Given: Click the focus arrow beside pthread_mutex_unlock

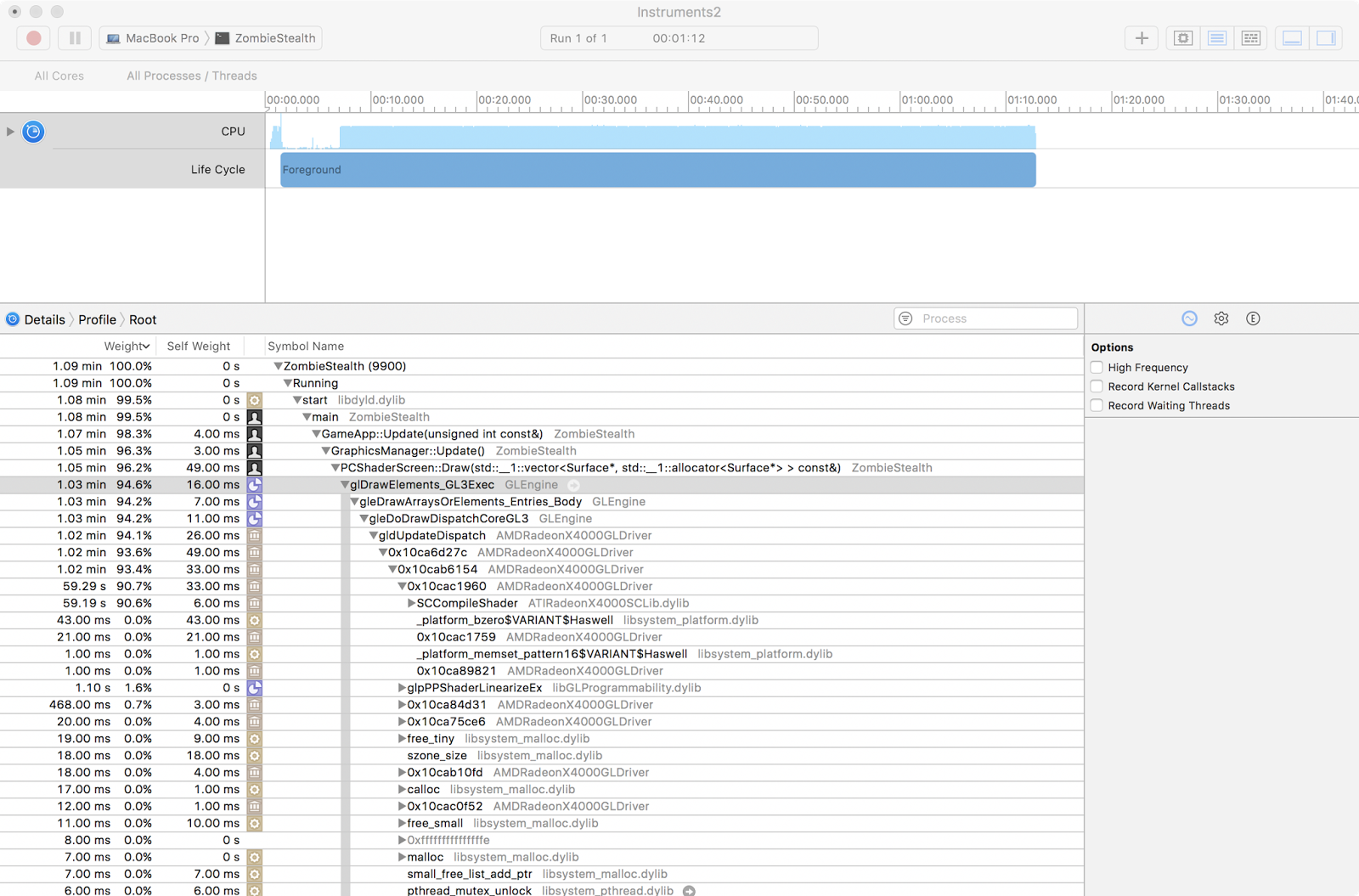Looking at the screenshot, I should (689, 891).
